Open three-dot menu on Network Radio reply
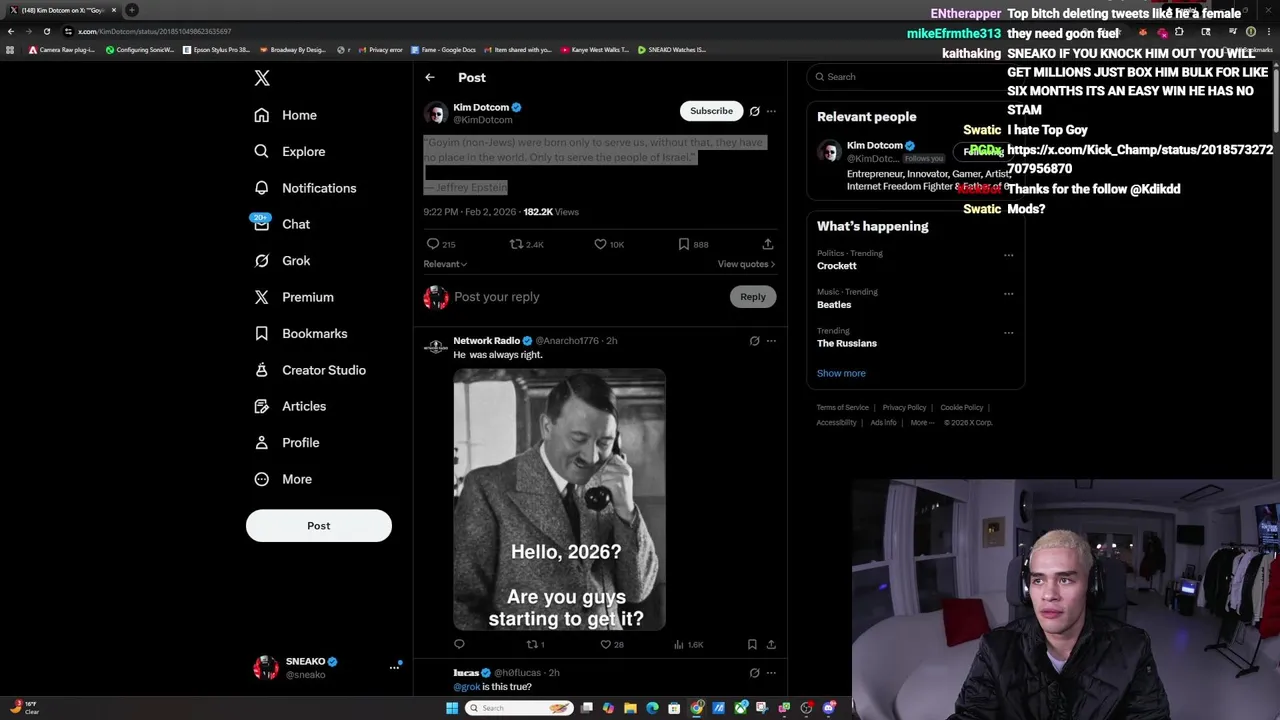 [771, 341]
